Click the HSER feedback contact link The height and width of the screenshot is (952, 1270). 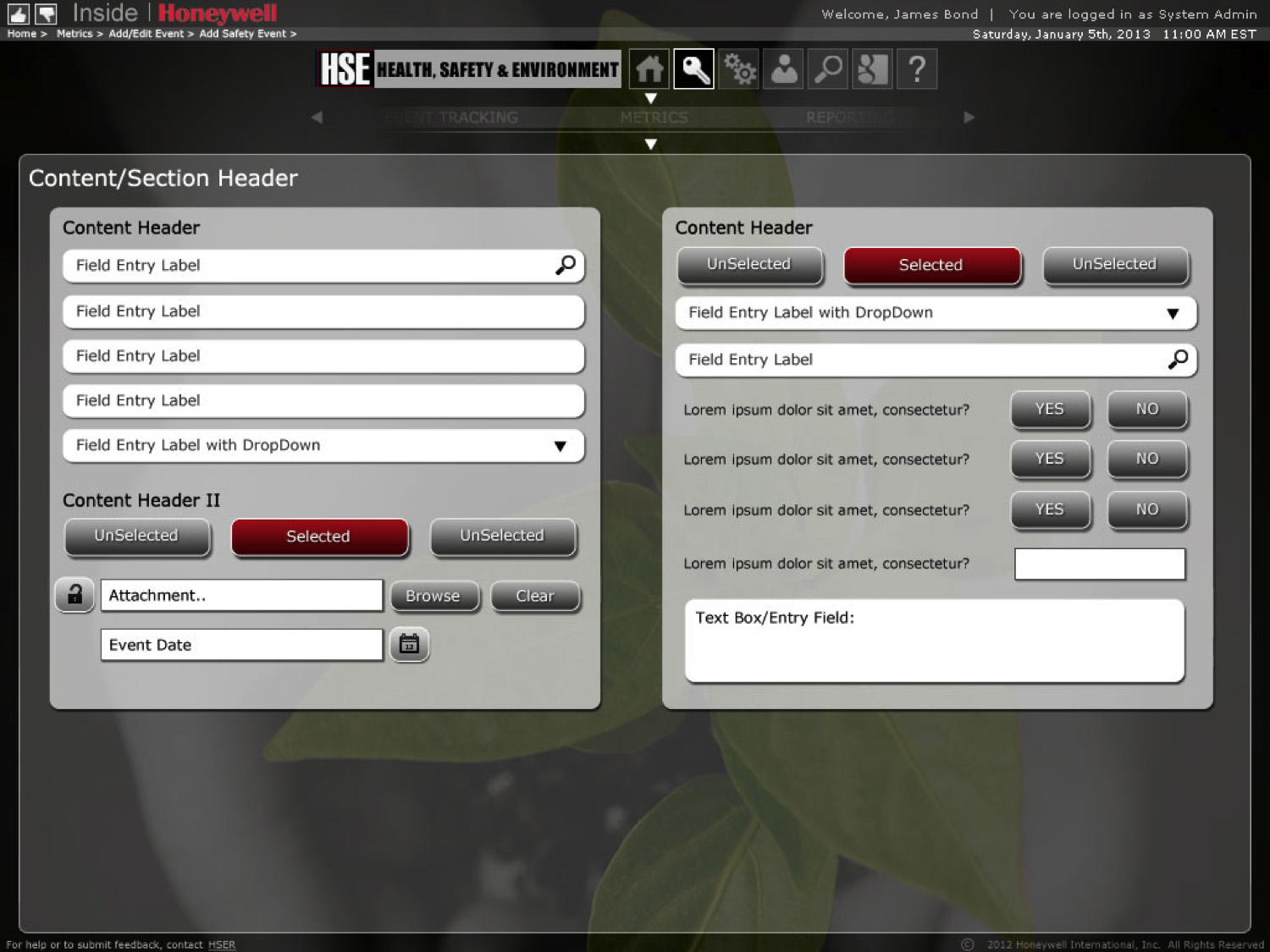222,944
